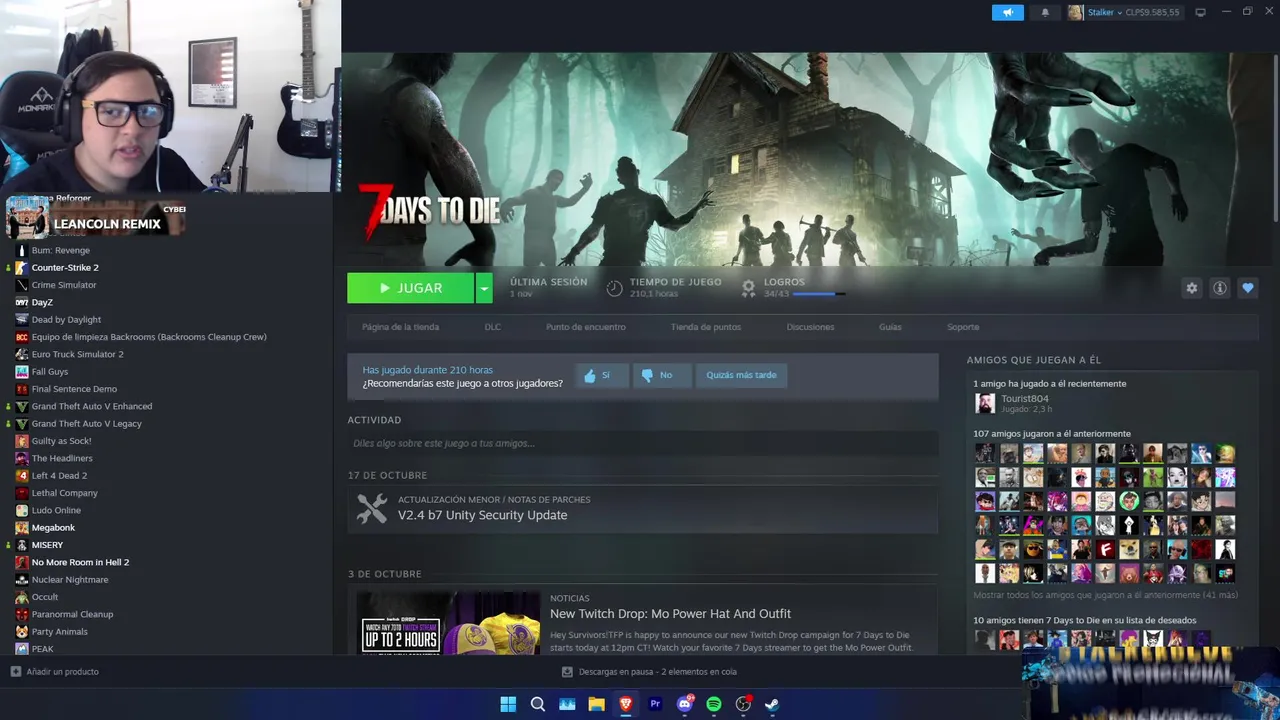Select Grand Theft Auto V Legacy
The width and height of the screenshot is (1280, 720).
[86, 423]
